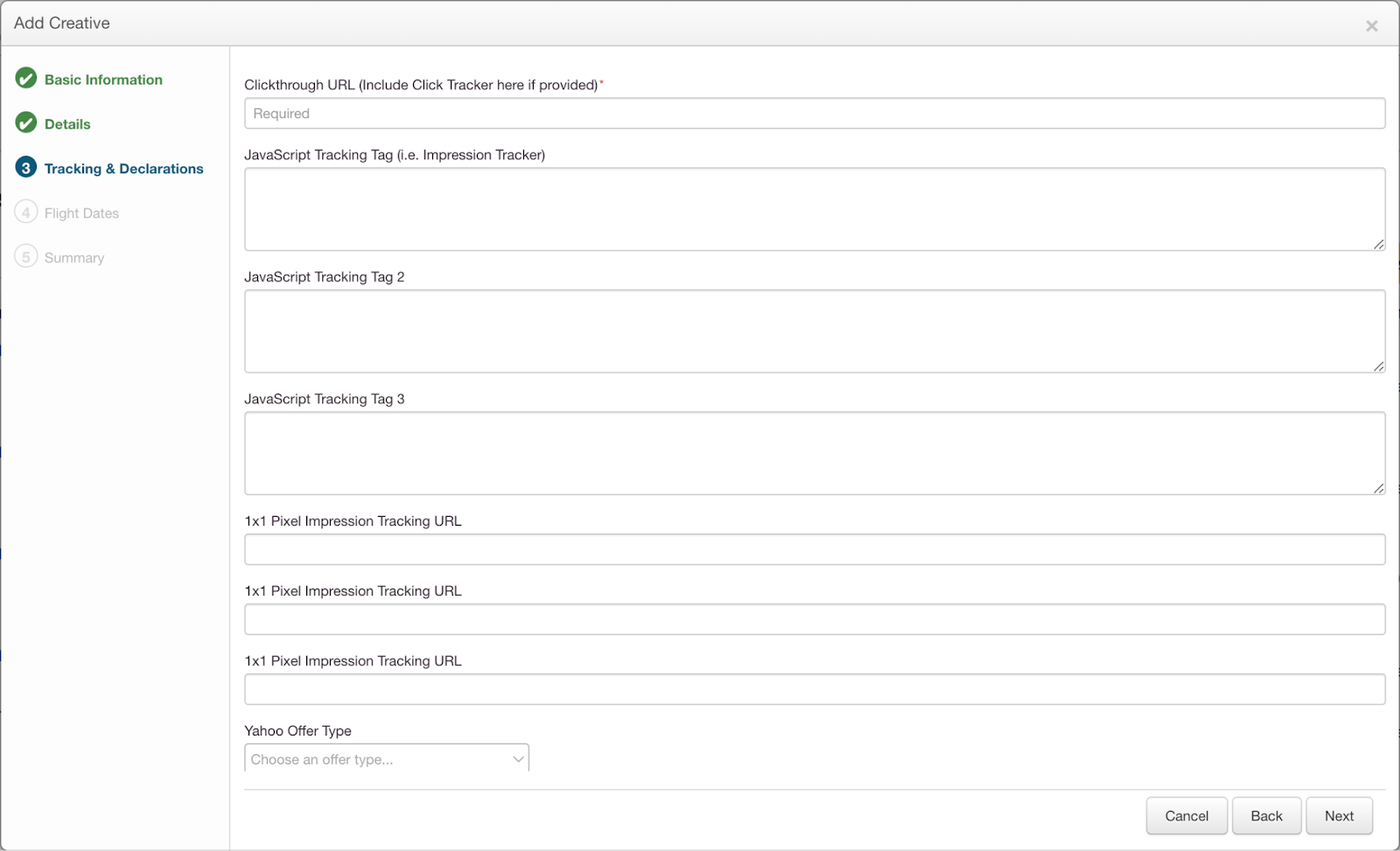Click into the first JavaScript Tracking Tag textarea
Screen dimensions: 1400x851
click(814, 209)
